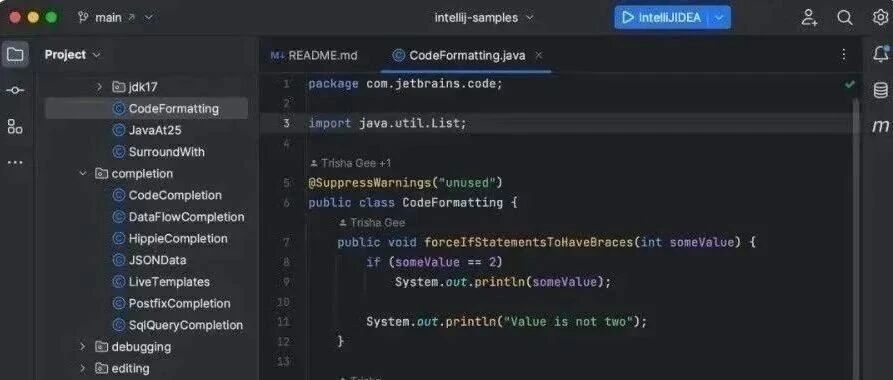This screenshot has width=893, height=380.
Task: Click CodeFormatting class name in declaration
Action: click(453, 203)
